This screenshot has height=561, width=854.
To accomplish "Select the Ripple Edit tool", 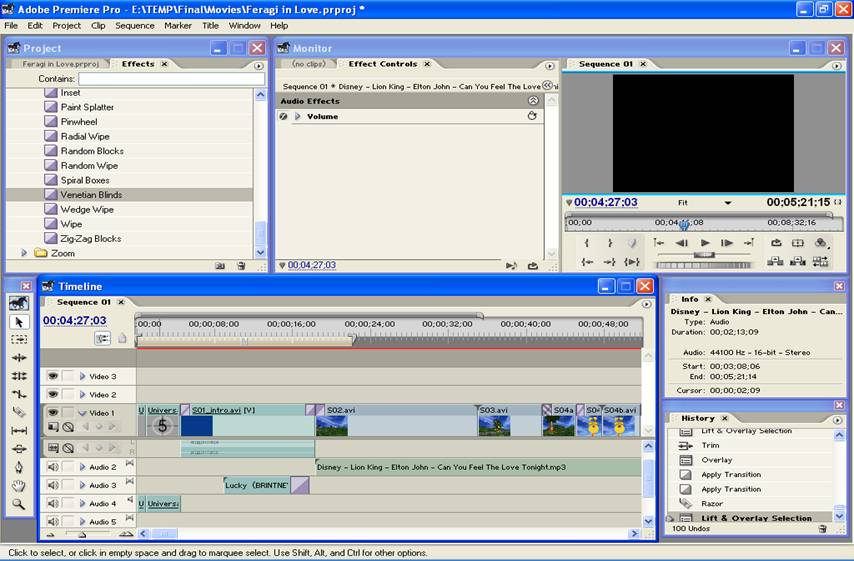I will click(19, 358).
